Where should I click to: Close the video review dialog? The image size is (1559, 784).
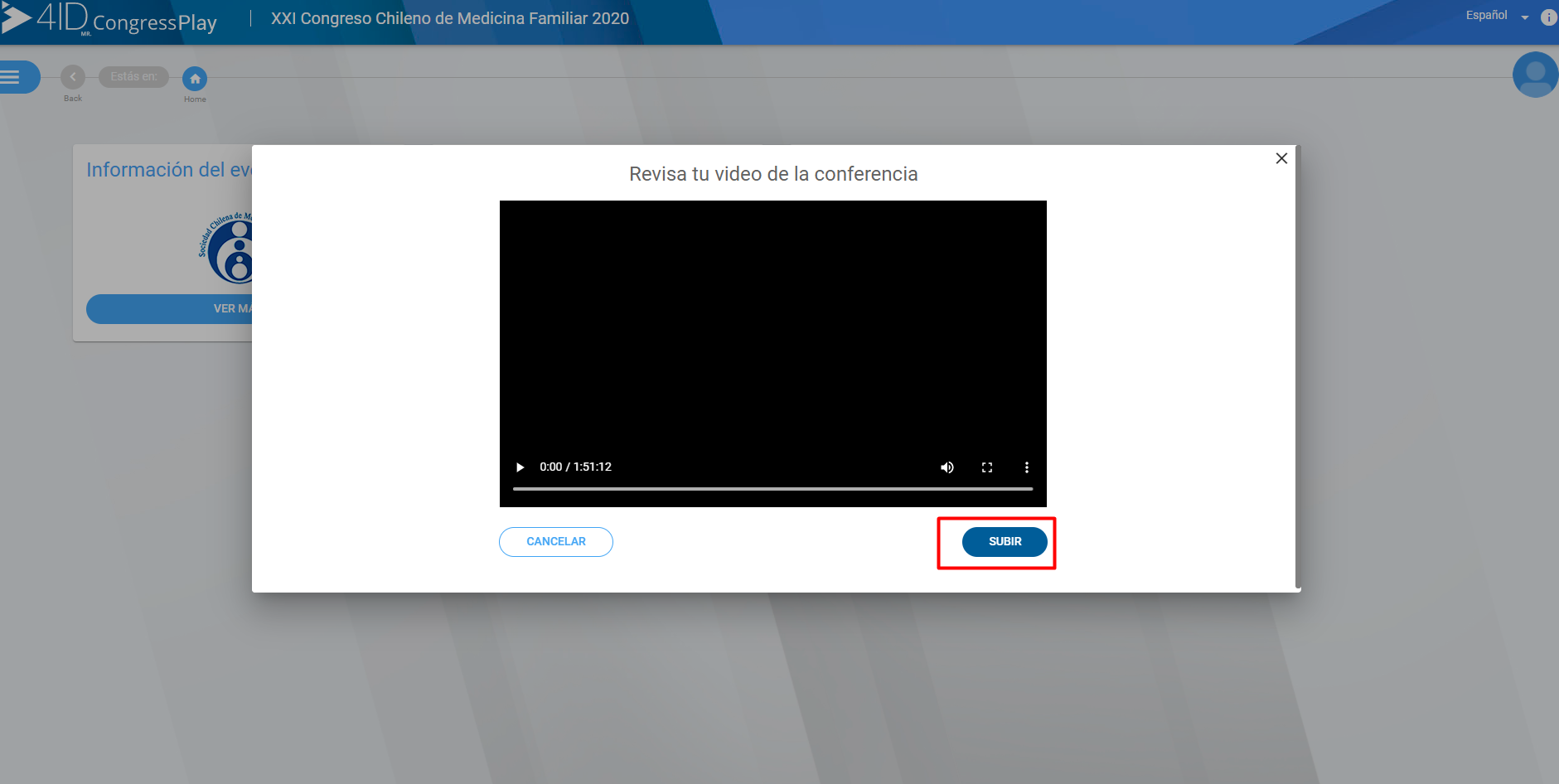pyautogui.click(x=1281, y=158)
